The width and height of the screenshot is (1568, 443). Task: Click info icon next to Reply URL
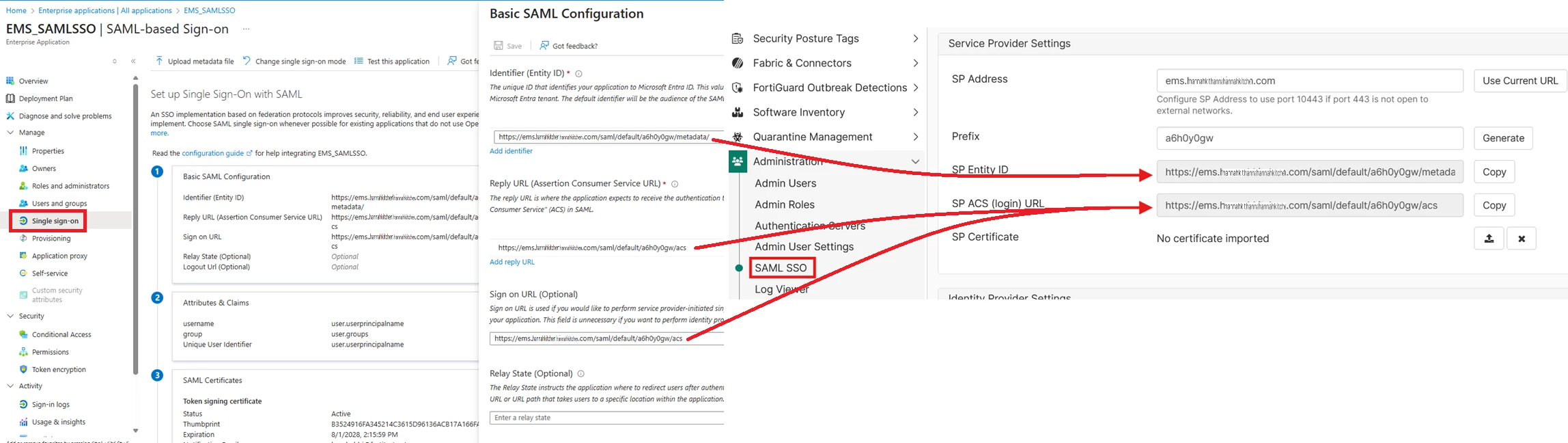[x=675, y=184]
